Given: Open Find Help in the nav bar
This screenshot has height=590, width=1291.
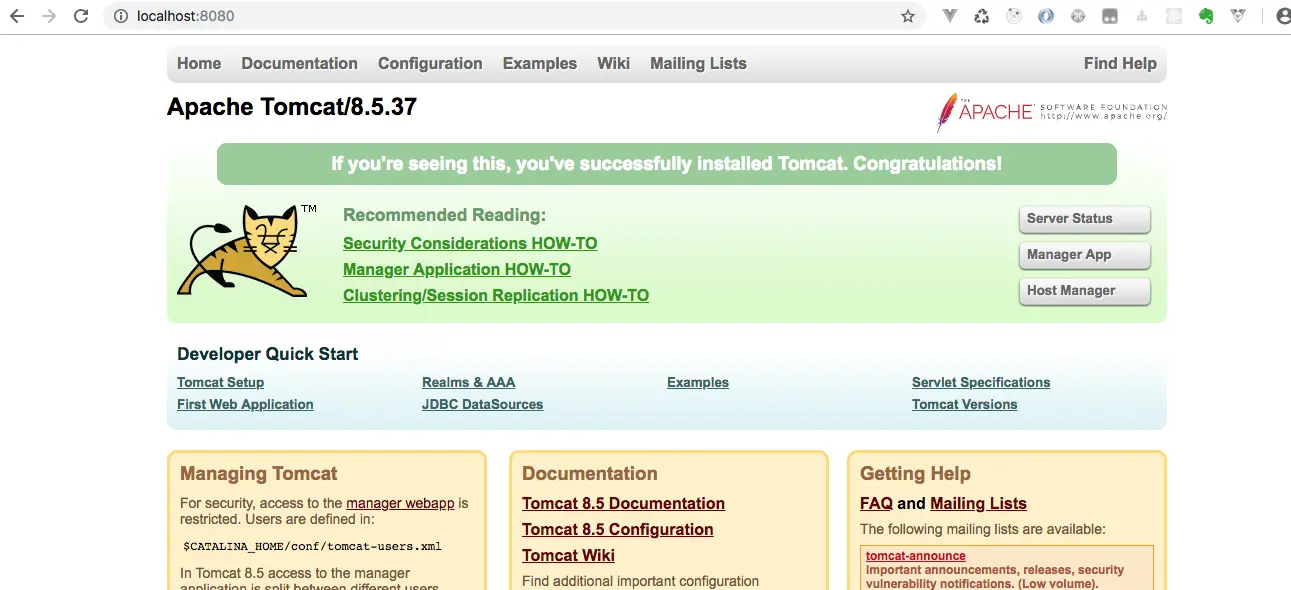Looking at the screenshot, I should click(1120, 63).
